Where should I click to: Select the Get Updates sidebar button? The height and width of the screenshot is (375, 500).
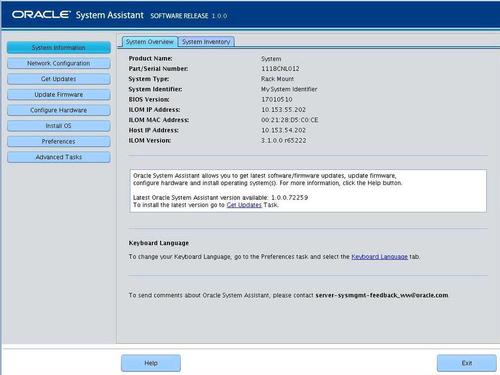point(59,79)
